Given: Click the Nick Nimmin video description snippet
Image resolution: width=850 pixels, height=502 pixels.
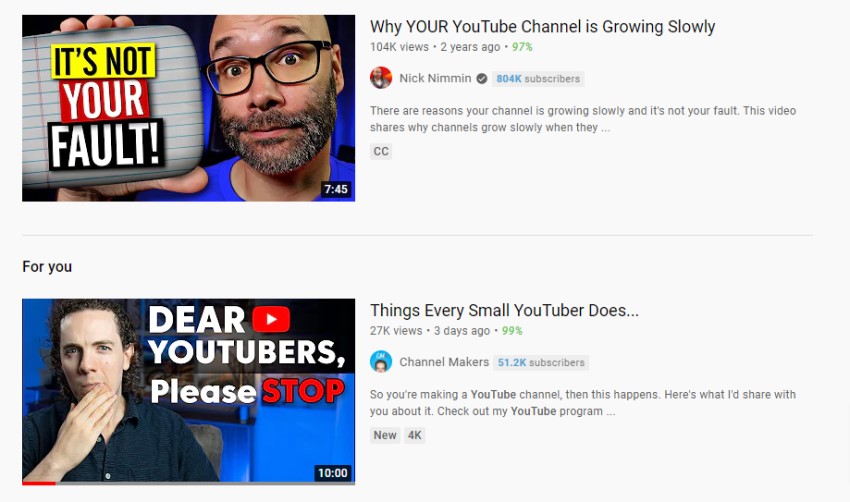Looking at the screenshot, I should click(x=583, y=119).
